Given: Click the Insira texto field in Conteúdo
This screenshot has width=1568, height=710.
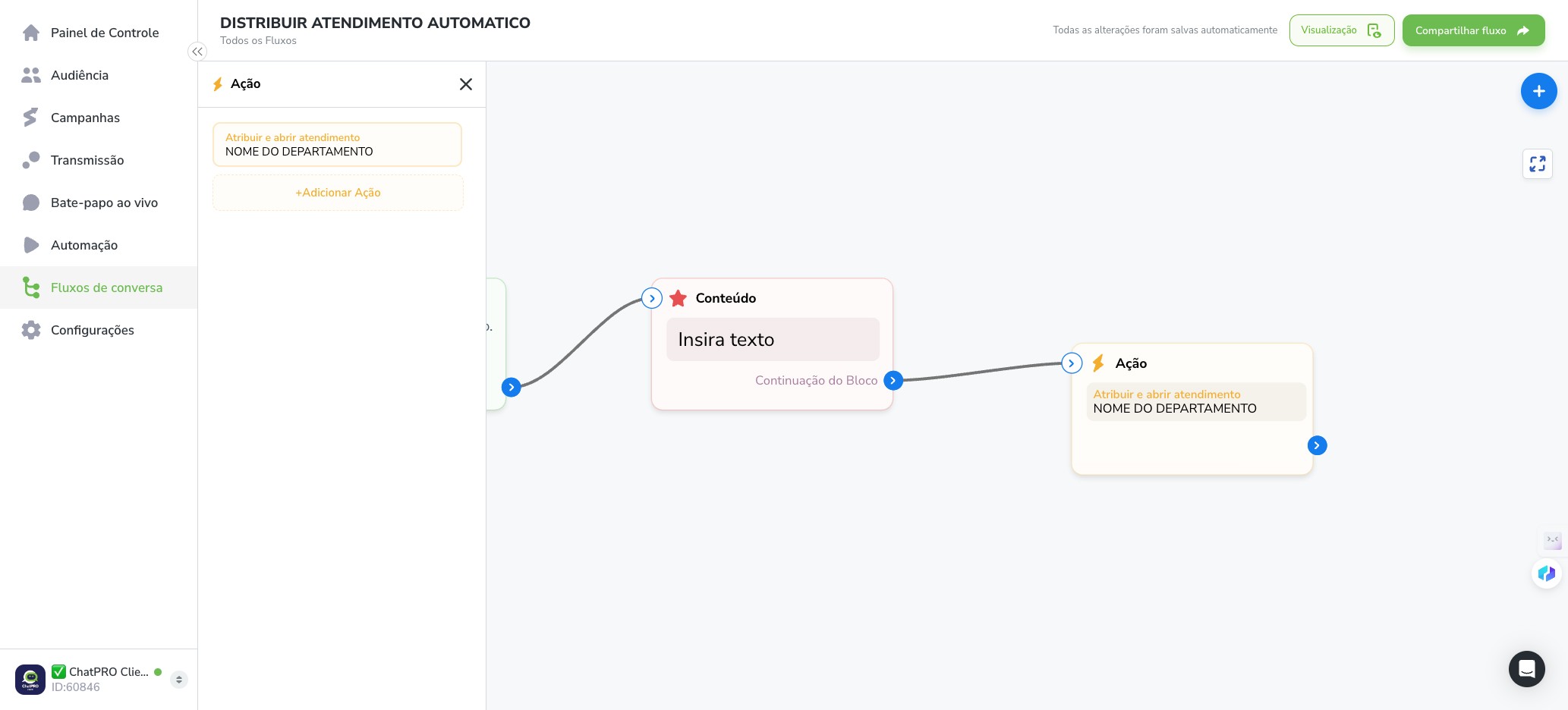Looking at the screenshot, I should (773, 339).
